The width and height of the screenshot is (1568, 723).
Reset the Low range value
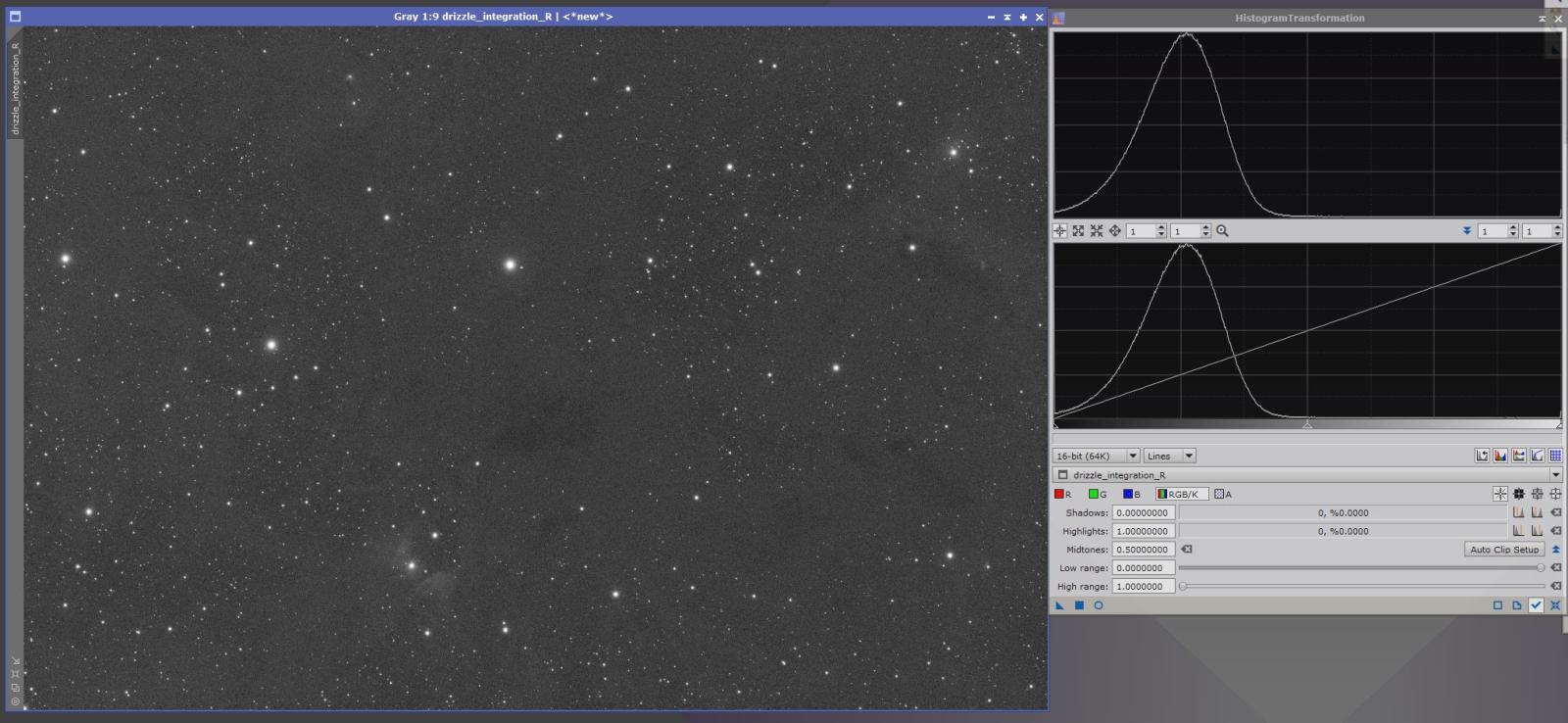[x=1555, y=568]
